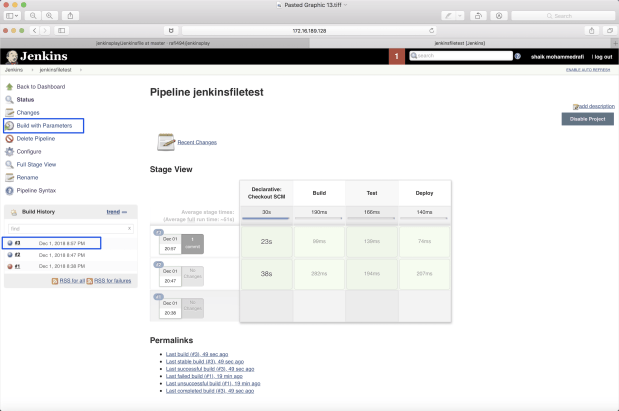Click the search help question icon
Viewport: 619px width, 411px height.
tap(518, 56)
